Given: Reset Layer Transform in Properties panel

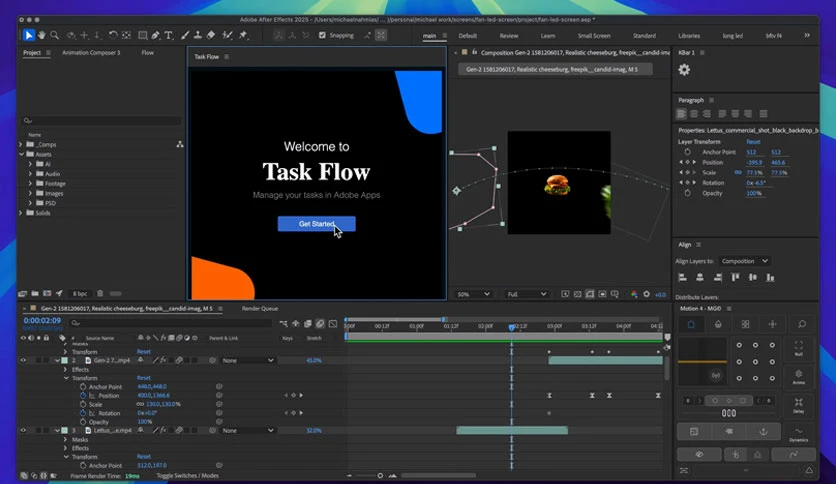Looking at the screenshot, I should coord(753,142).
